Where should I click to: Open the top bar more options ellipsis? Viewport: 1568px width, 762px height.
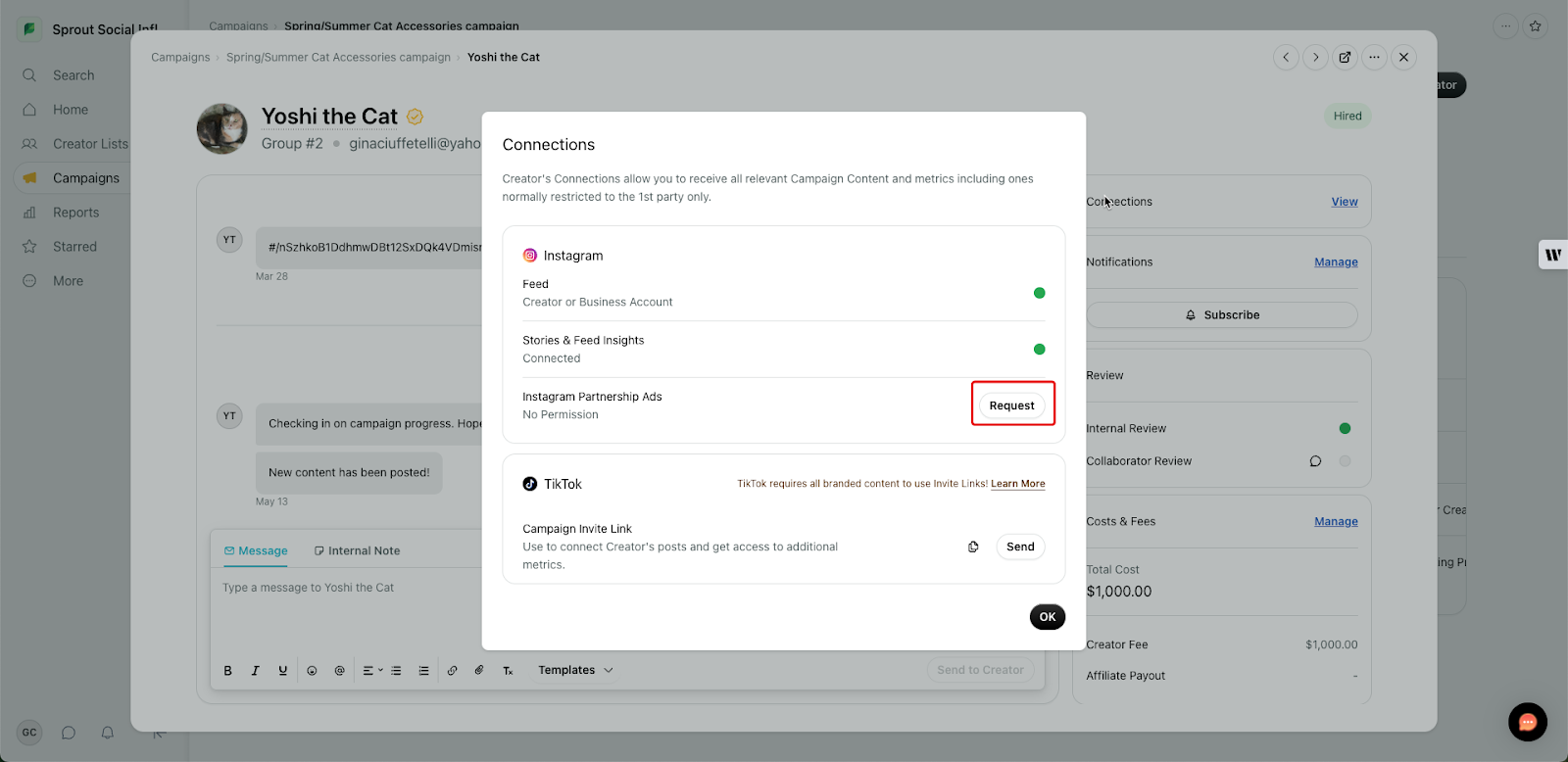click(x=1506, y=26)
